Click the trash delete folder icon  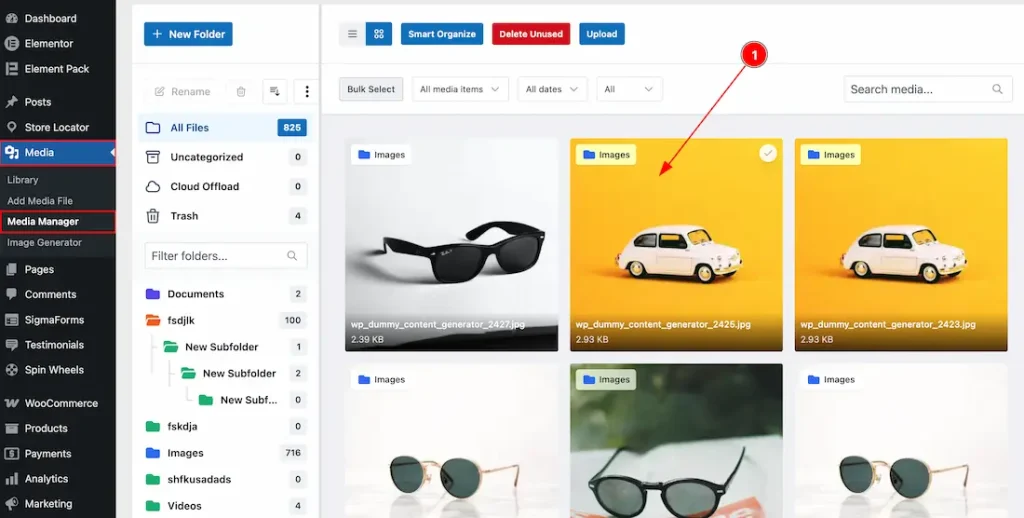tap(241, 91)
